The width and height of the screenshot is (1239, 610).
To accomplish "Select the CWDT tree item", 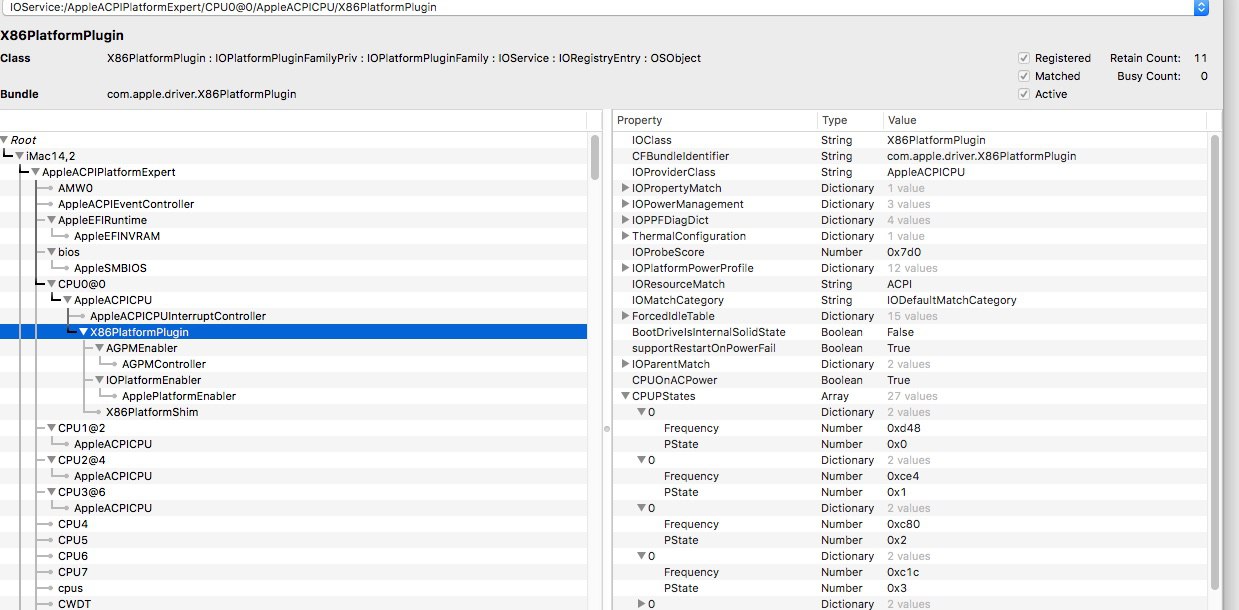I will point(75,604).
